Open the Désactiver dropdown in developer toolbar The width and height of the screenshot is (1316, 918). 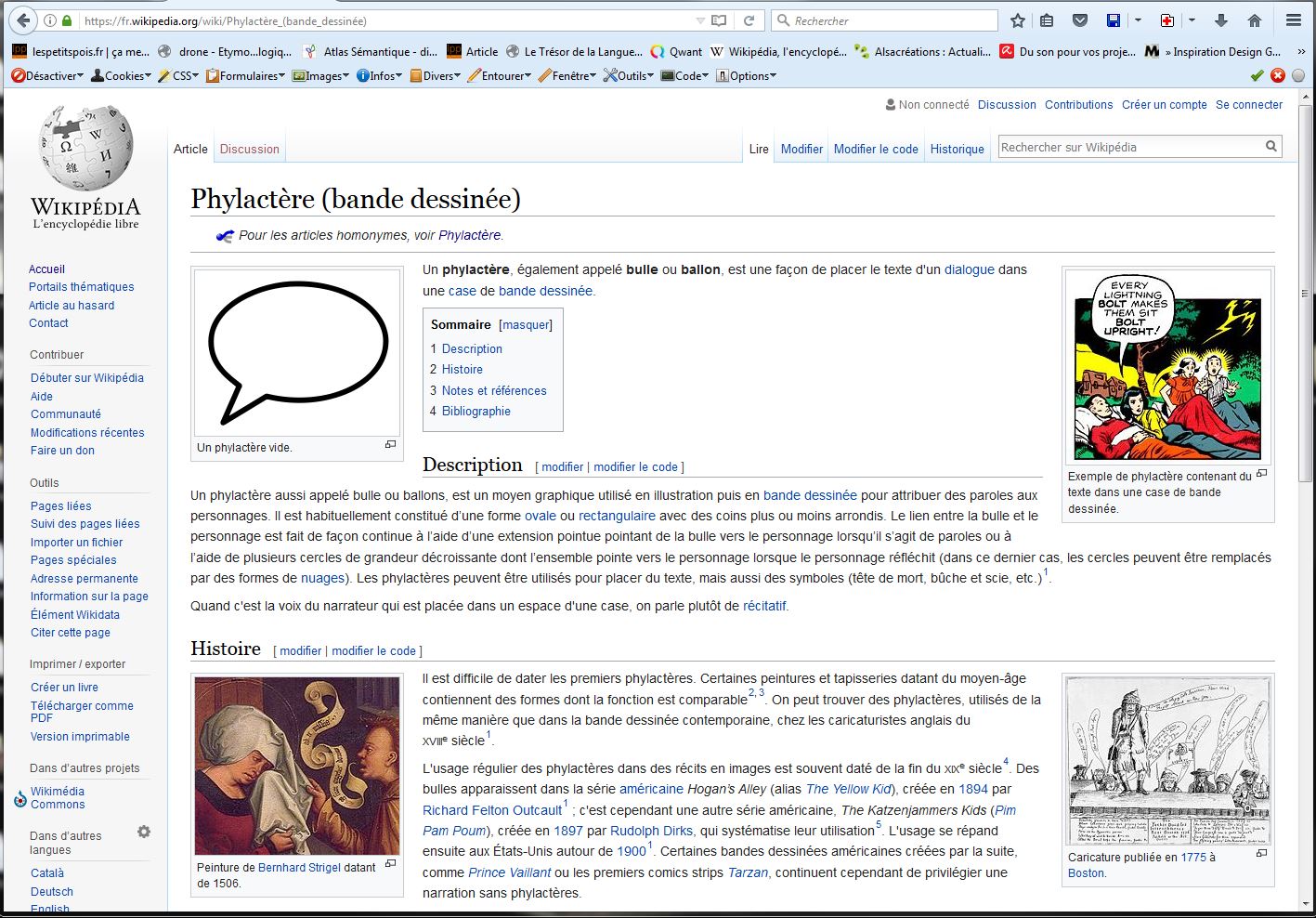click(x=47, y=76)
